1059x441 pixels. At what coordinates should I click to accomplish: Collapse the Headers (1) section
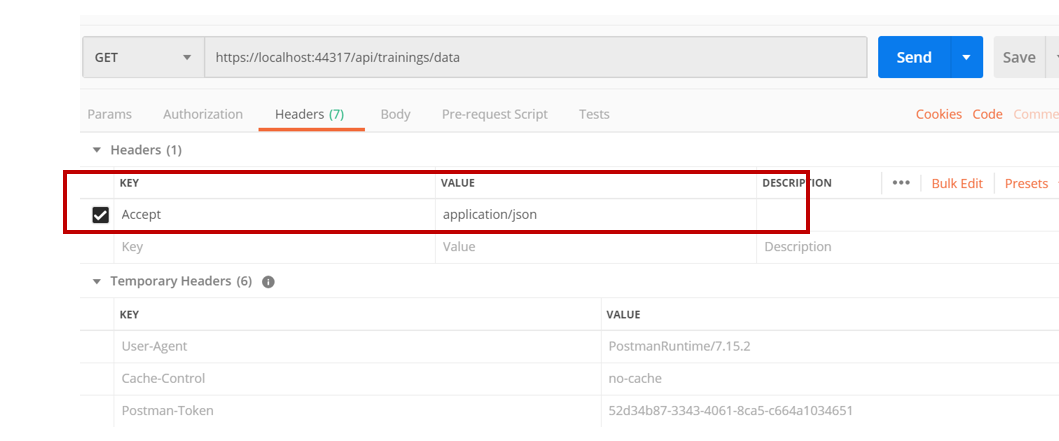click(97, 150)
